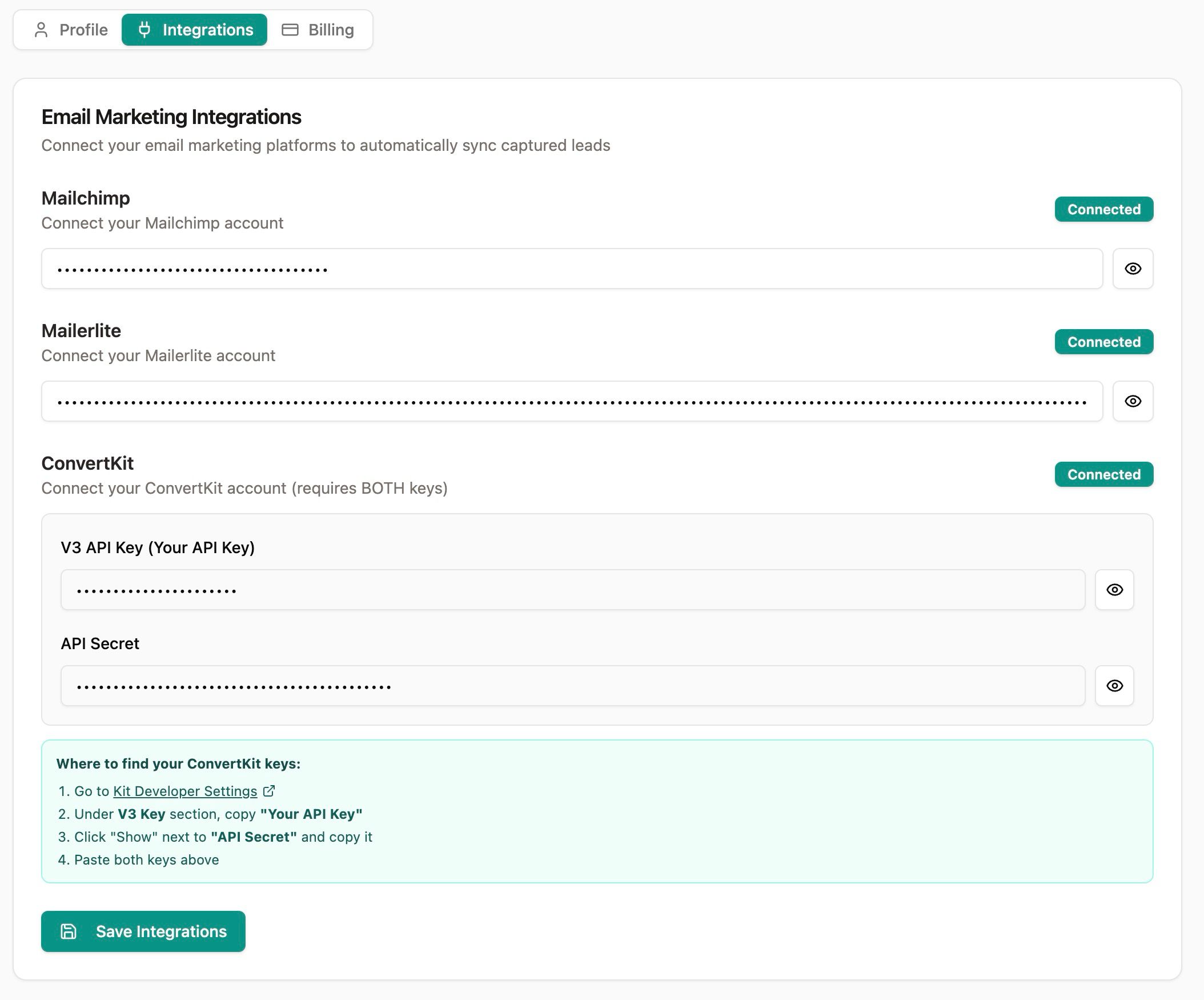Click the step about clicking "Show"

coord(215,837)
